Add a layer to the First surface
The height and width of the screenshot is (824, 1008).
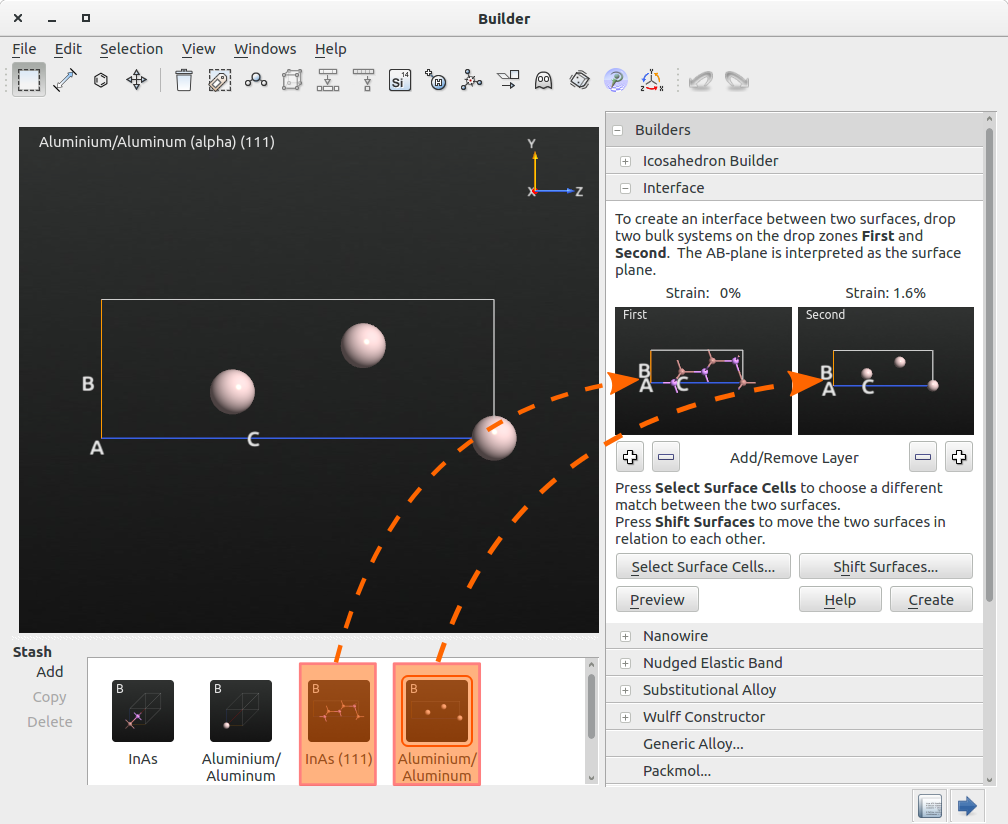630,458
